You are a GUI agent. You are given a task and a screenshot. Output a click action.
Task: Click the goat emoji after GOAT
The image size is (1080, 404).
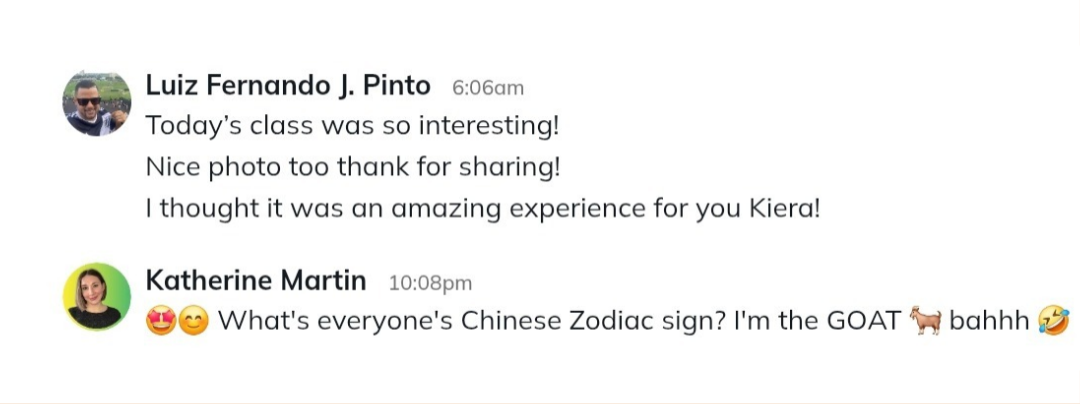pos(926,321)
